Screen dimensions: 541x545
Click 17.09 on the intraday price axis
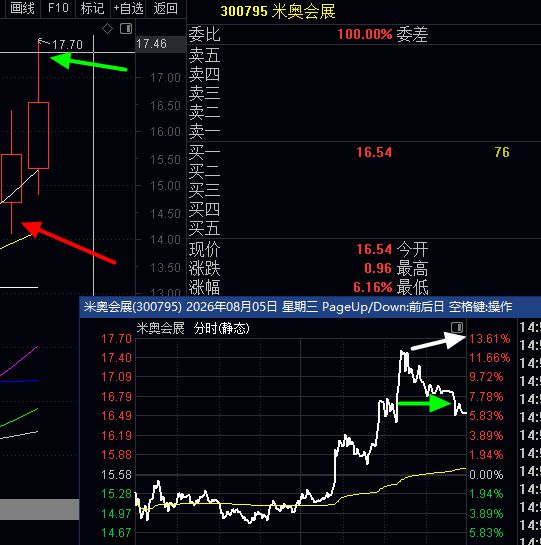click(x=116, y=377)
